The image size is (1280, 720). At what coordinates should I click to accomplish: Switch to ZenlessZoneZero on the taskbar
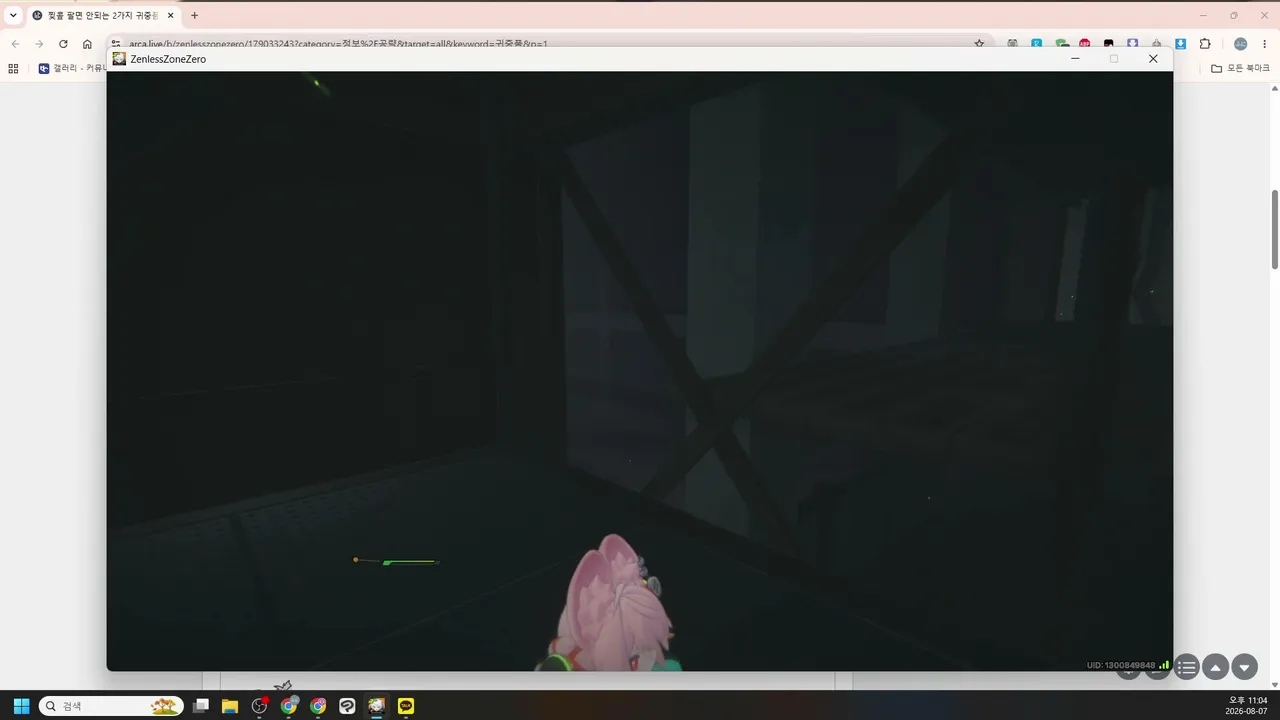coord(376,706)
